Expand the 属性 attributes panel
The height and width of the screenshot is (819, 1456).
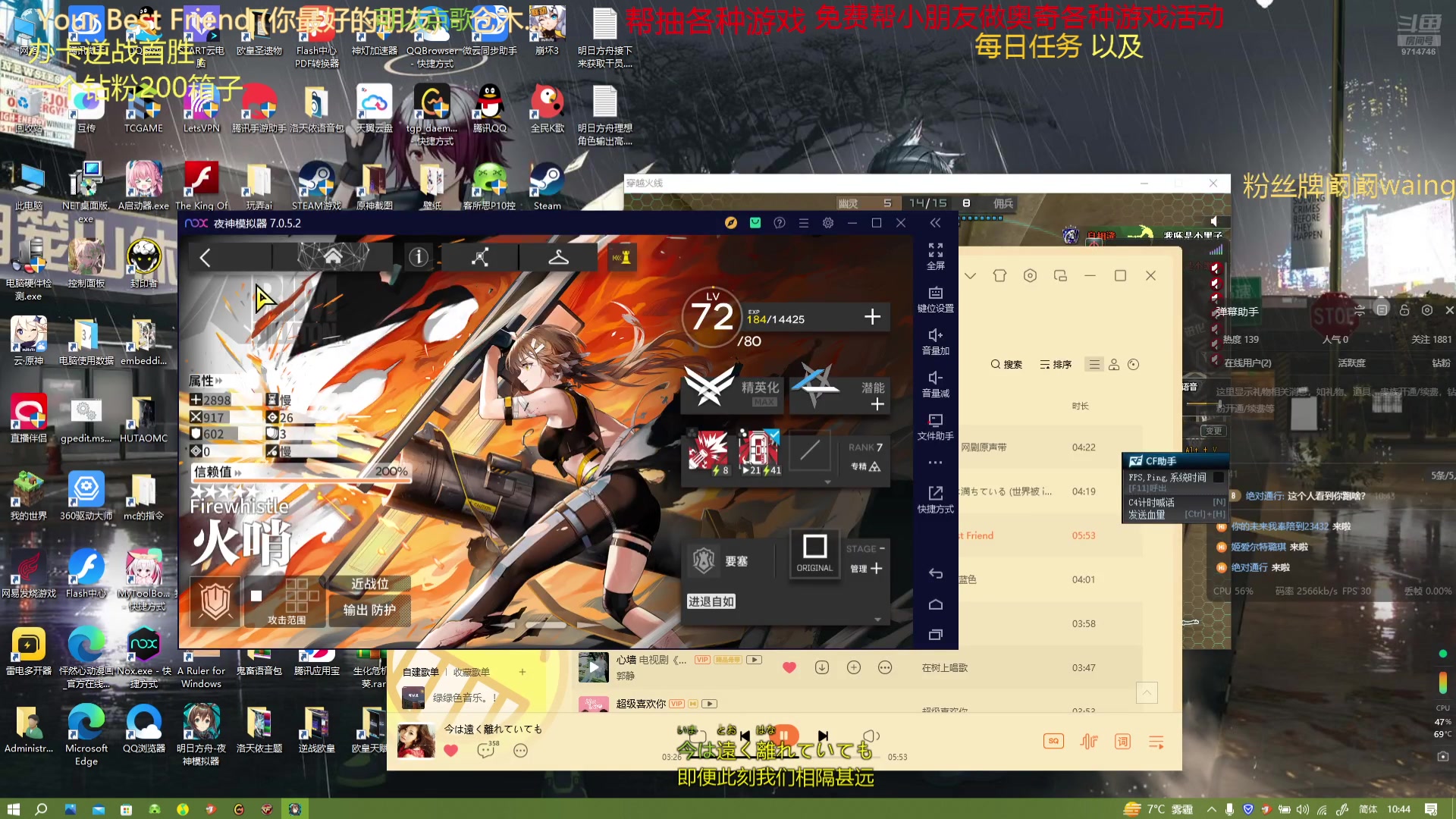206,381
